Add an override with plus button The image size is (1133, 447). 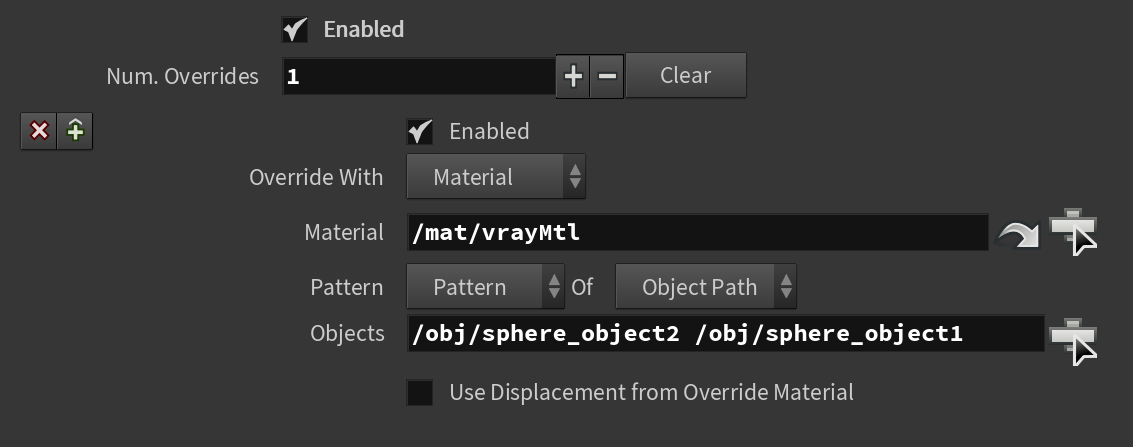pos(573,76)
